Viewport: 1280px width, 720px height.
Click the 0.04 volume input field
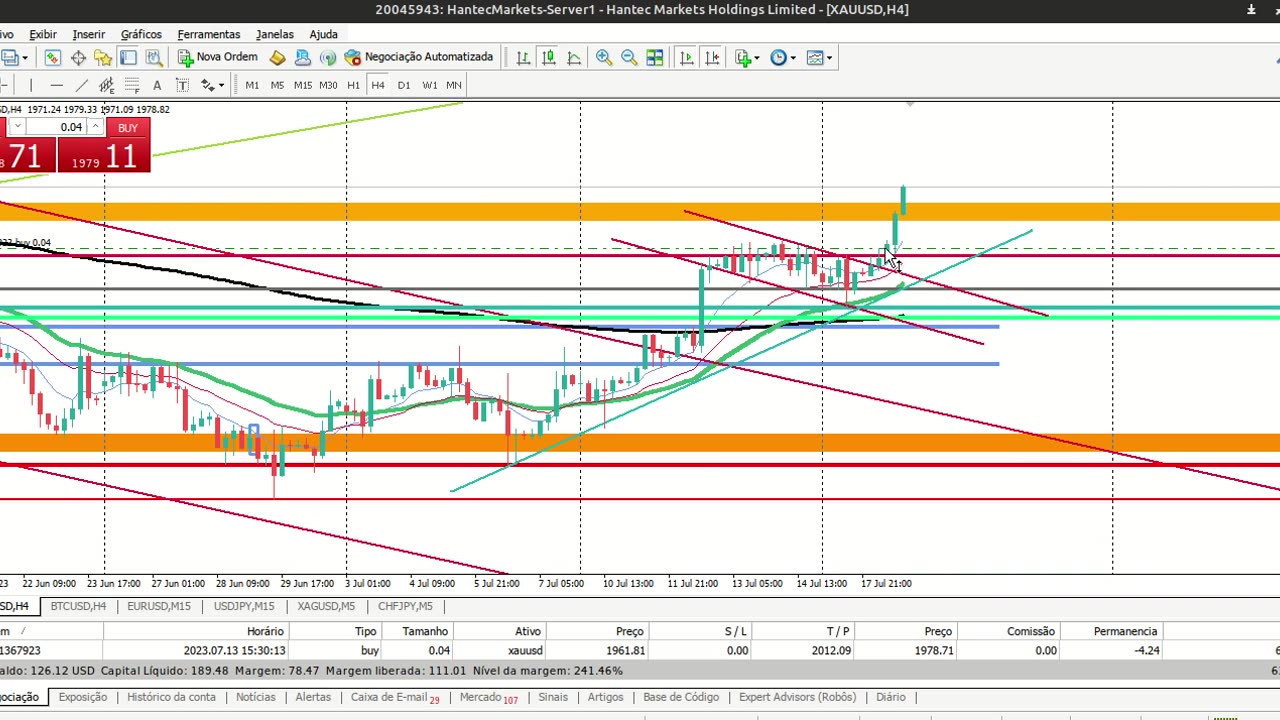[x=57, y=127]
